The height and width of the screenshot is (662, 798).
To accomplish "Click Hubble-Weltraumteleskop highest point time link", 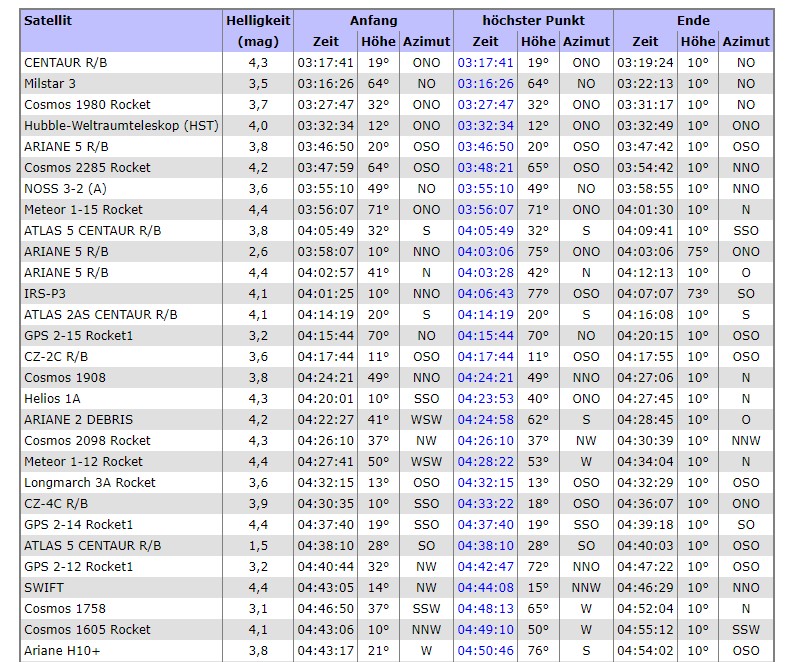I will point(485,126).
